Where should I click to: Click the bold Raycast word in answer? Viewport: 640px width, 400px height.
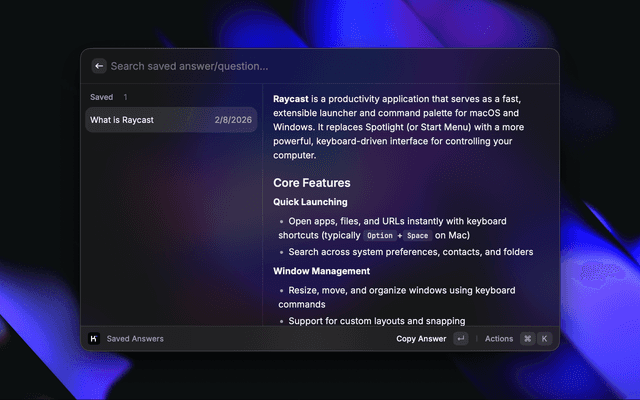click(x=291, y=100)
